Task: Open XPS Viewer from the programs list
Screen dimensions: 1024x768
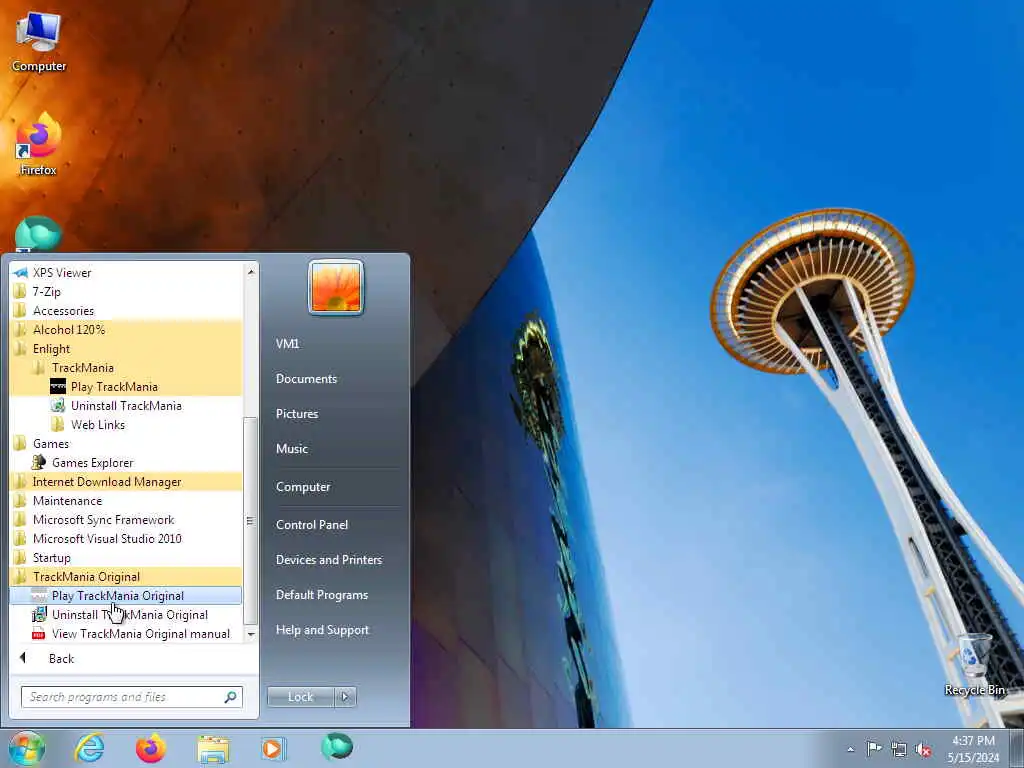Action: [x=127, y=272]
